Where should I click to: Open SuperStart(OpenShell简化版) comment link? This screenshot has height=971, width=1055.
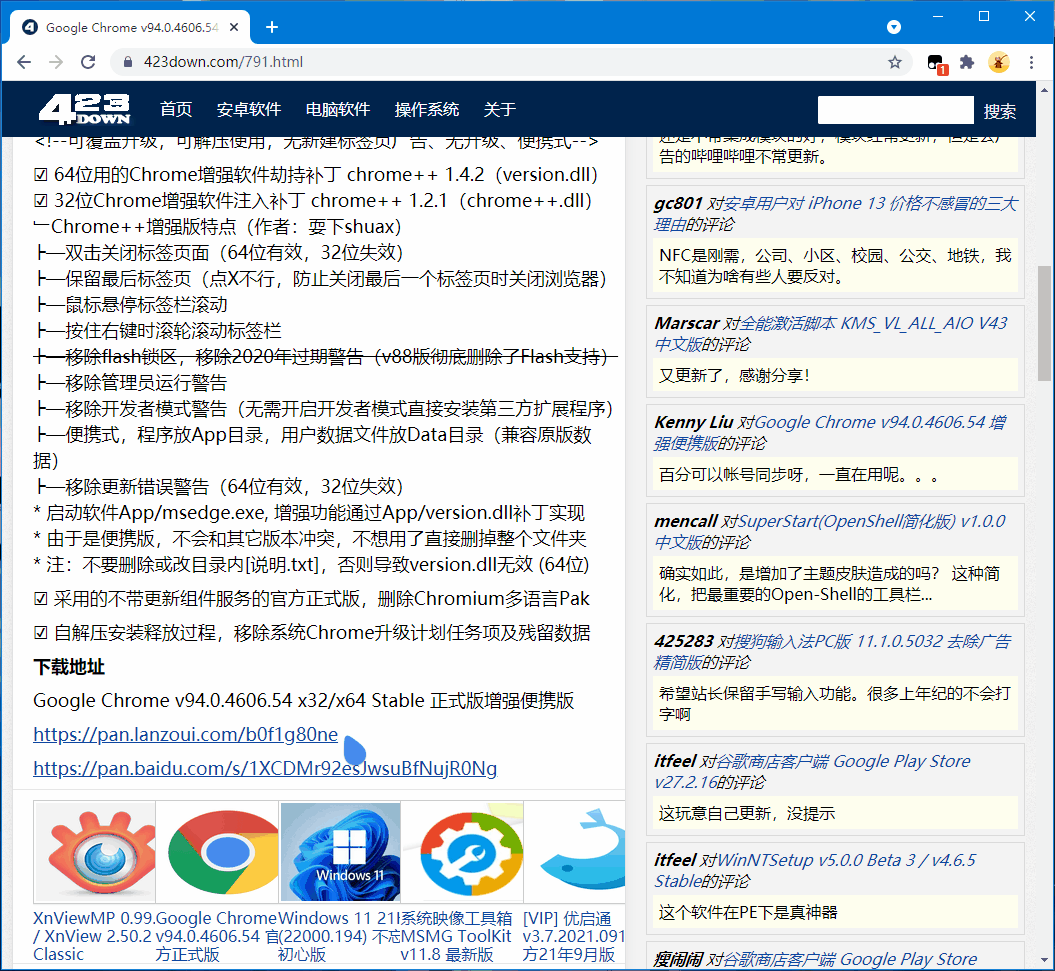(x=830, y=532)
